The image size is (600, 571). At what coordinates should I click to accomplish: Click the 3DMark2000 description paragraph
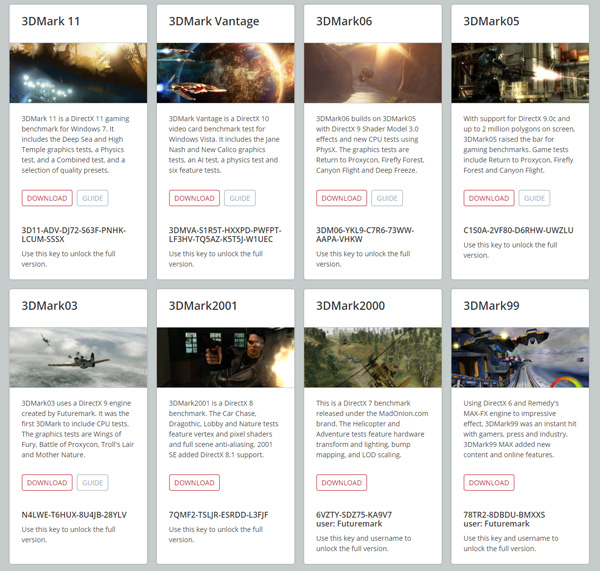[372, 429]
